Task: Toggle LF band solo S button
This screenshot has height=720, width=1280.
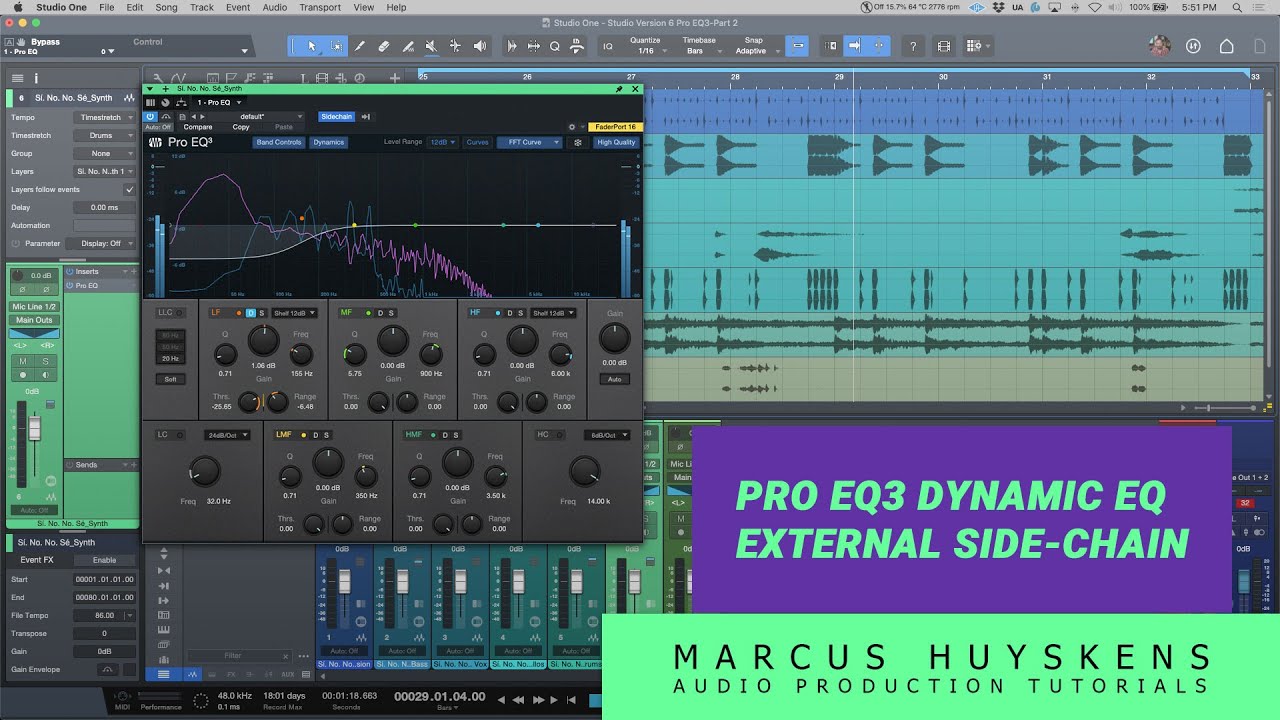Action: point(262,313)
